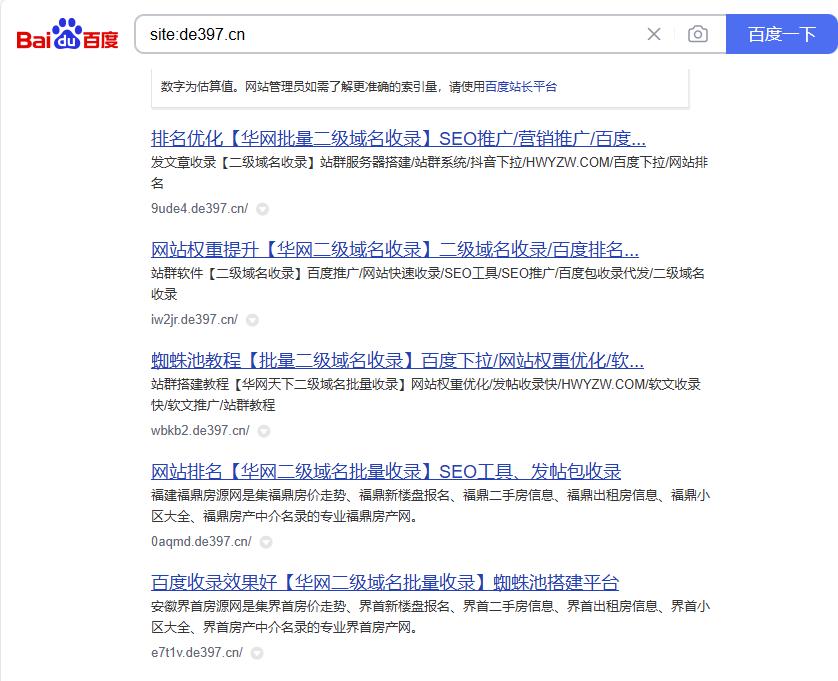Expand dropdown next to 9ude4.de397.cn/

262,209
